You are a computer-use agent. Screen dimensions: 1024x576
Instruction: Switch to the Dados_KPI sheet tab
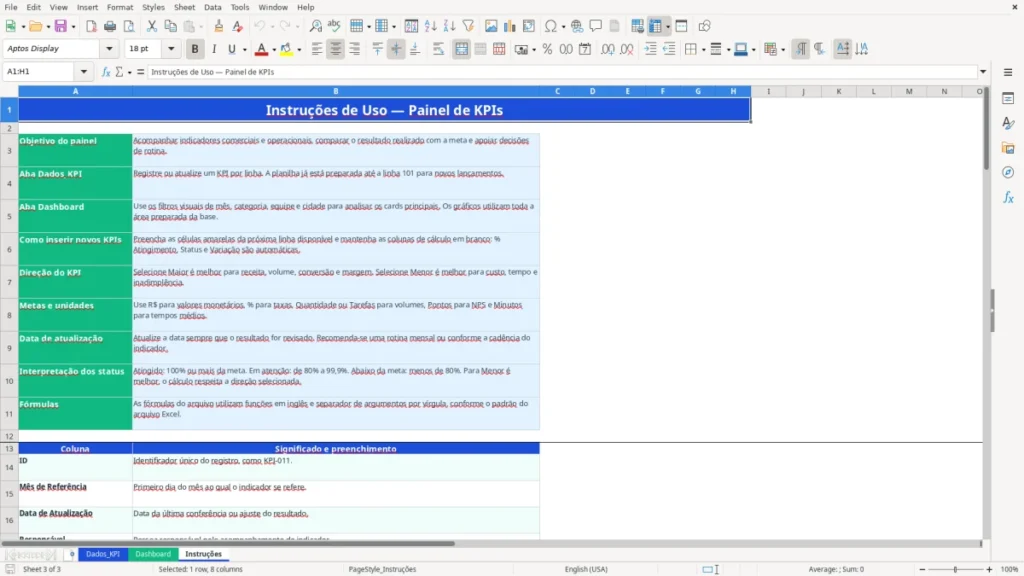pyautogui.click(x=103, y=554)
